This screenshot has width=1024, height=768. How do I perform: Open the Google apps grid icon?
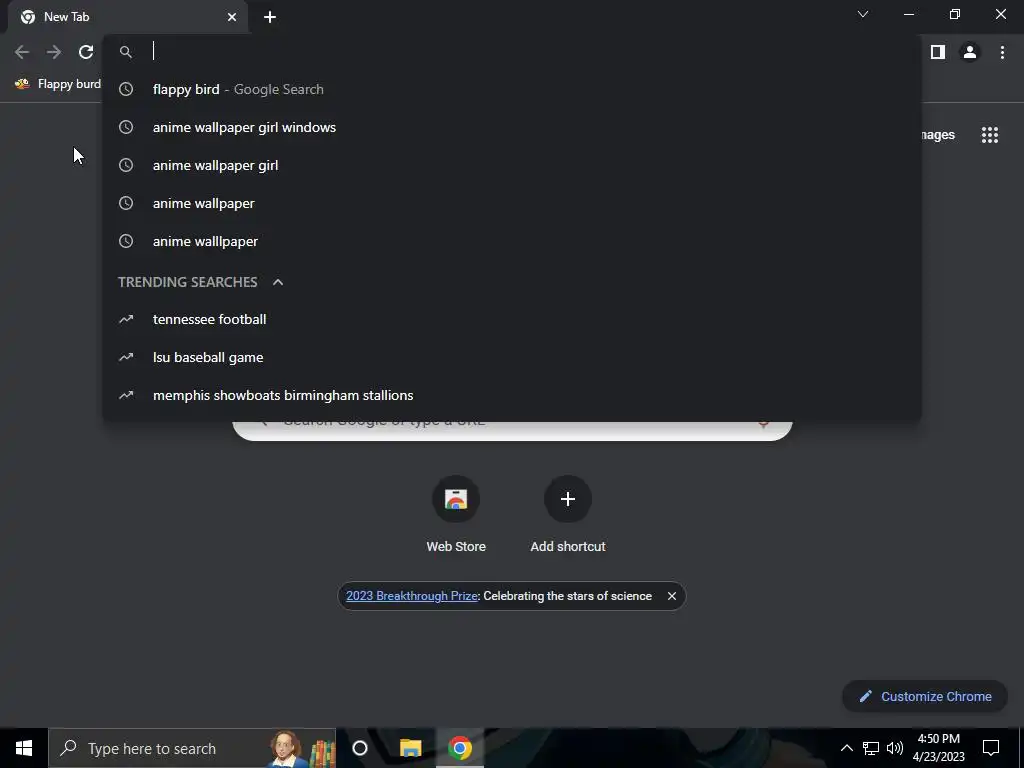pos(990,135)
